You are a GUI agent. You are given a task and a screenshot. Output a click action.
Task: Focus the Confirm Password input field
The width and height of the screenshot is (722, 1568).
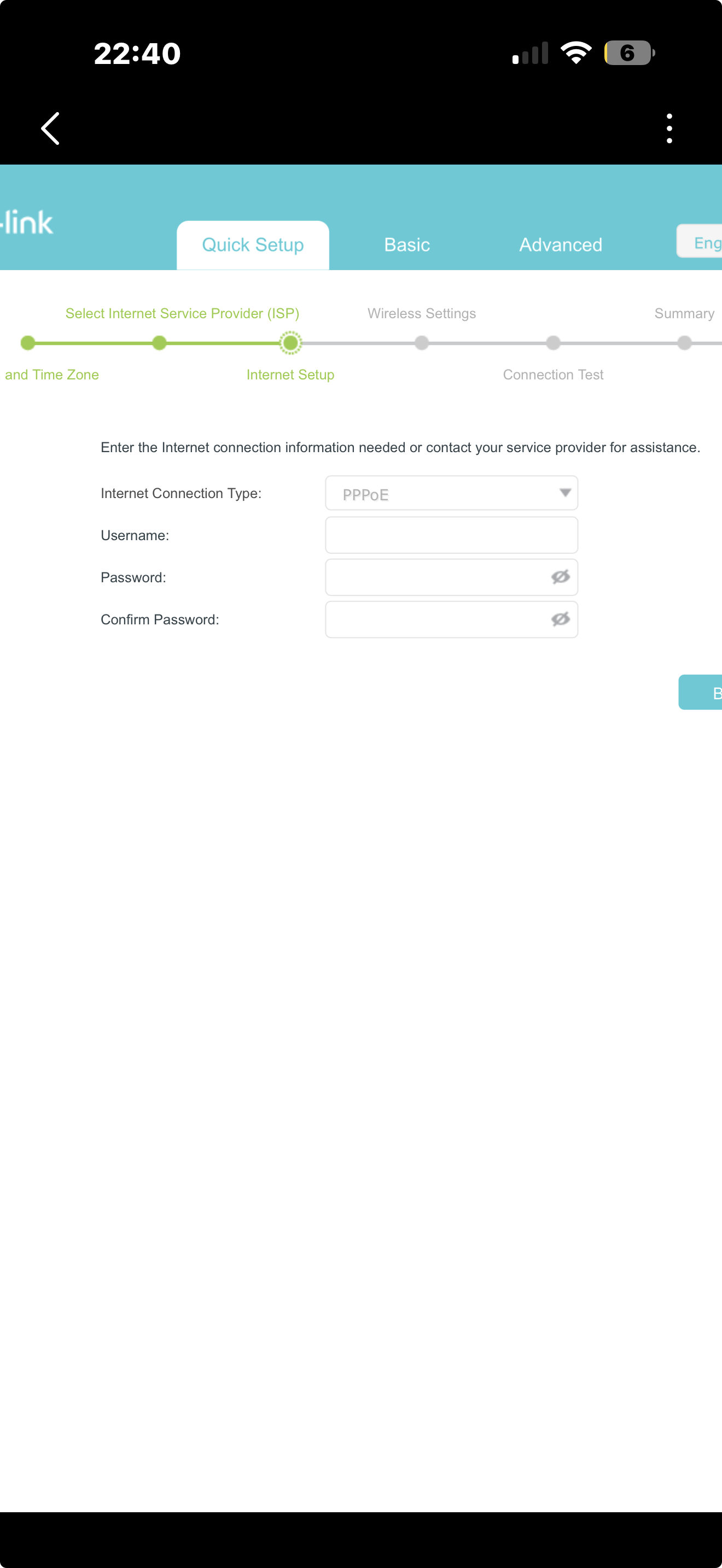451,619
